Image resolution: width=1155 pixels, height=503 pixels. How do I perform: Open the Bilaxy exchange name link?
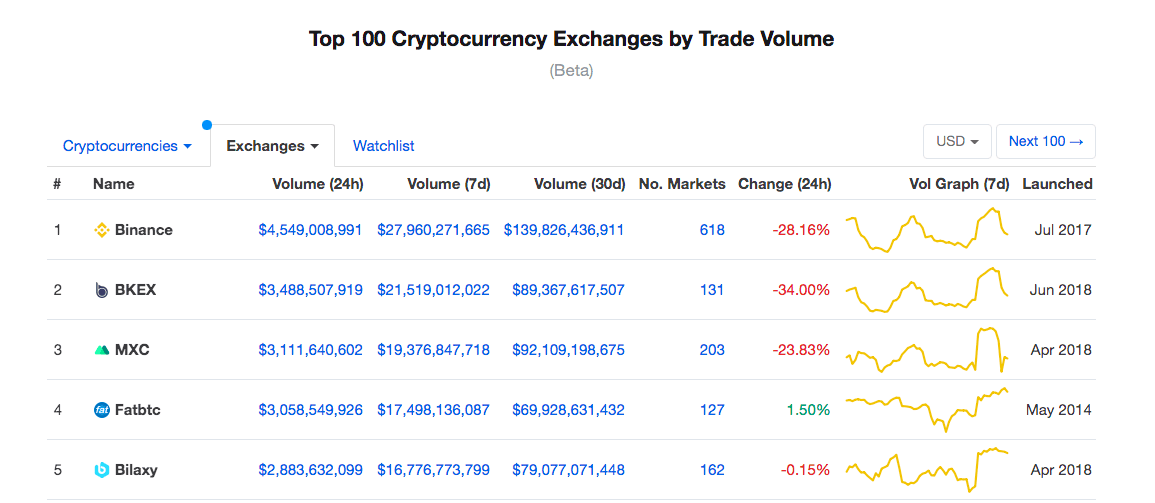(136, 470)
